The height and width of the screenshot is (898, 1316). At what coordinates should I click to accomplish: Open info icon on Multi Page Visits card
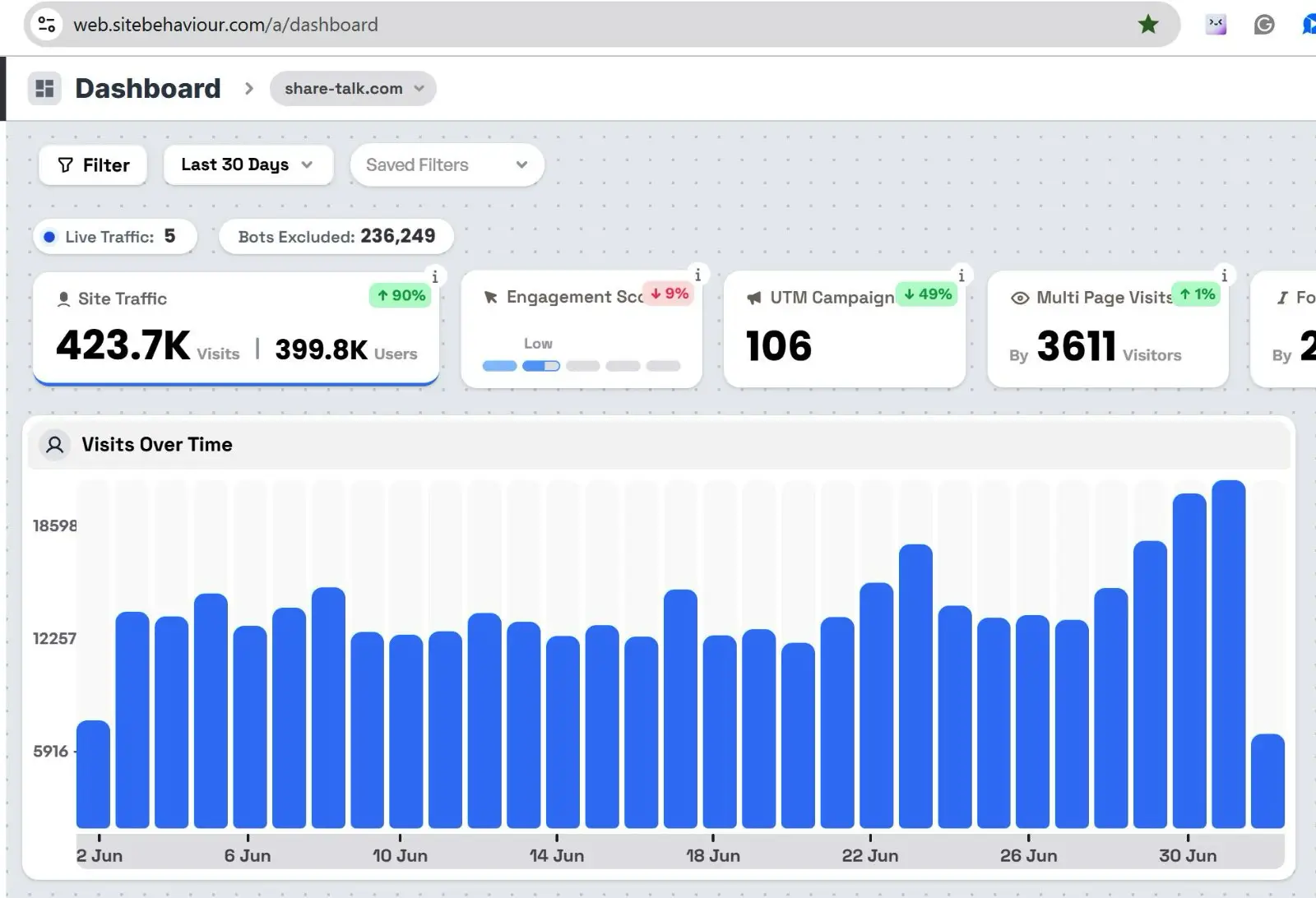click(x=1224, y=275)
